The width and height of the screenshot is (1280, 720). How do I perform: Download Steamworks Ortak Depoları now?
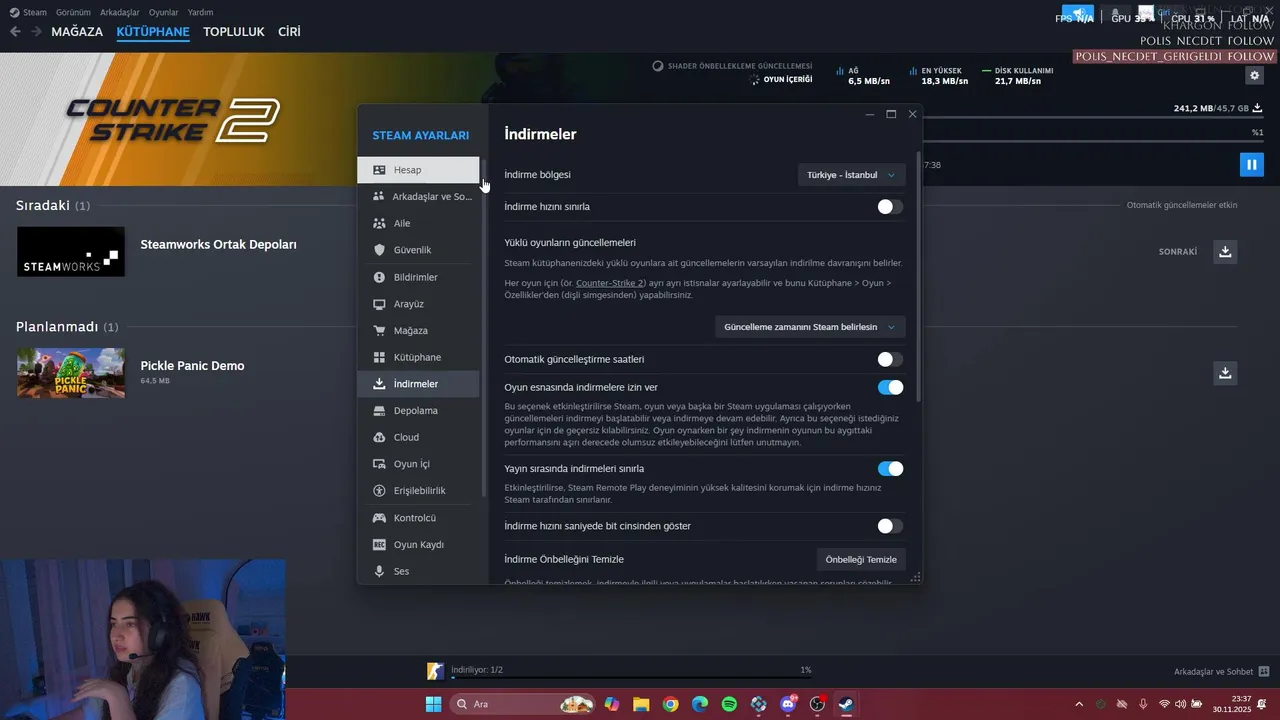1225,251
